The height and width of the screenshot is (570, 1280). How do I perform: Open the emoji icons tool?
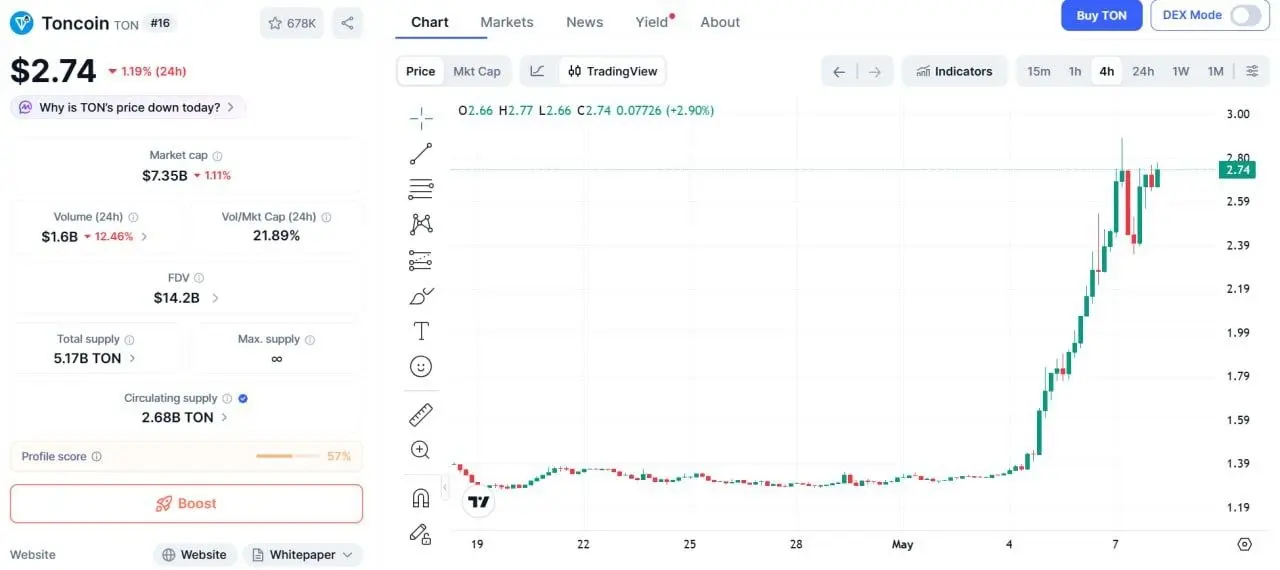(x=421, y=367)
